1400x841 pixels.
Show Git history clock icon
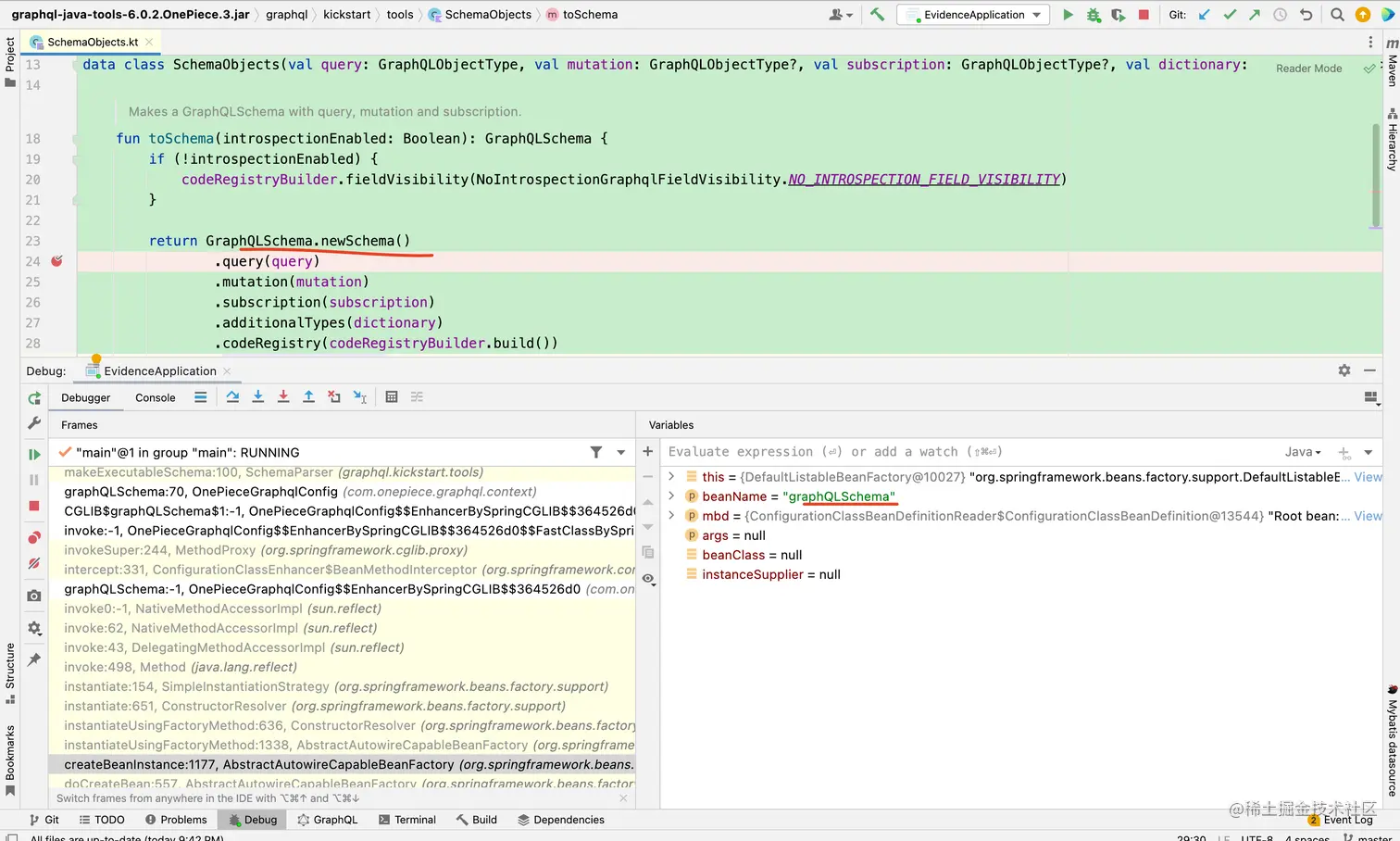[x=1280, y=15]
